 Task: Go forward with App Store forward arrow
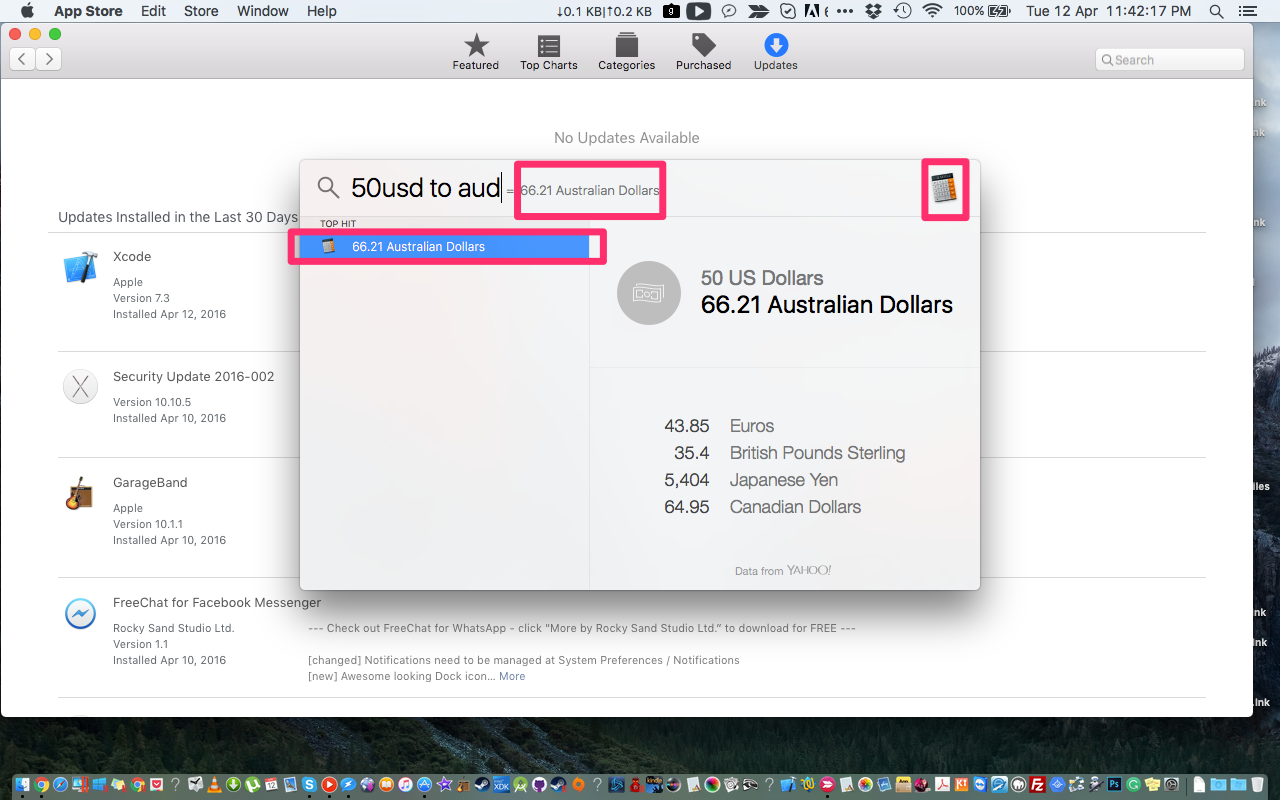49,59
